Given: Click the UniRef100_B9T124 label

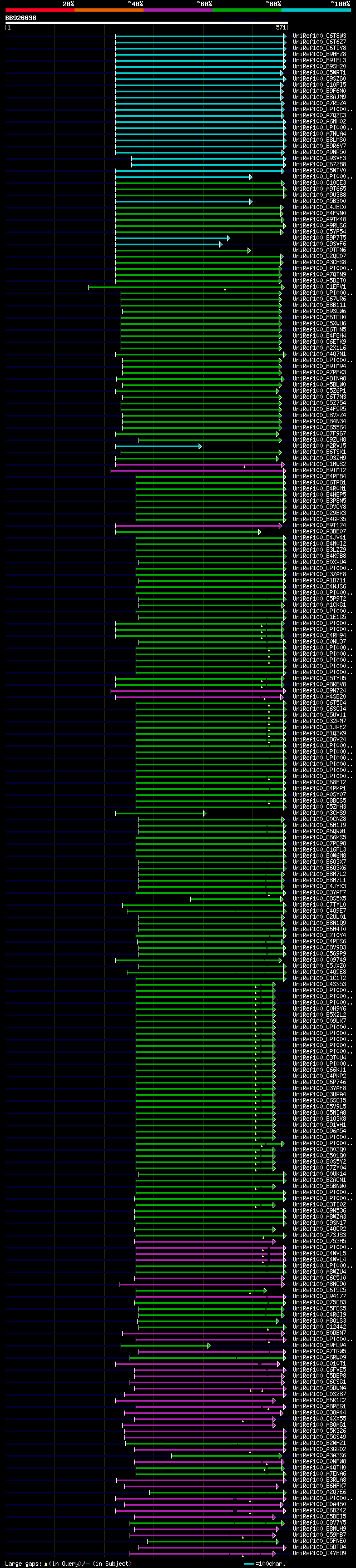Looking at the screenshot, I should [x=319, y=525].
